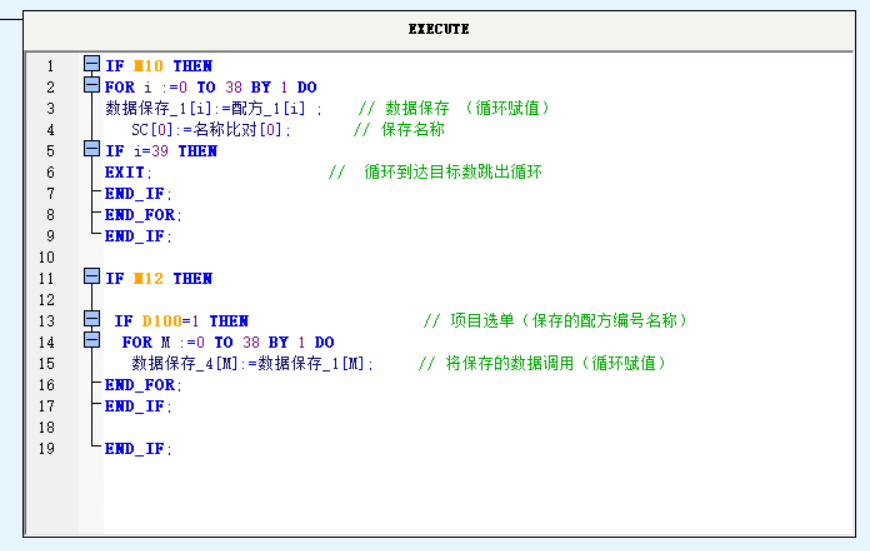The height and width of the screenshot is (551, 870).
Task: Click the END_FOR keyword on line 8
Action: click(x=143, y=214)
